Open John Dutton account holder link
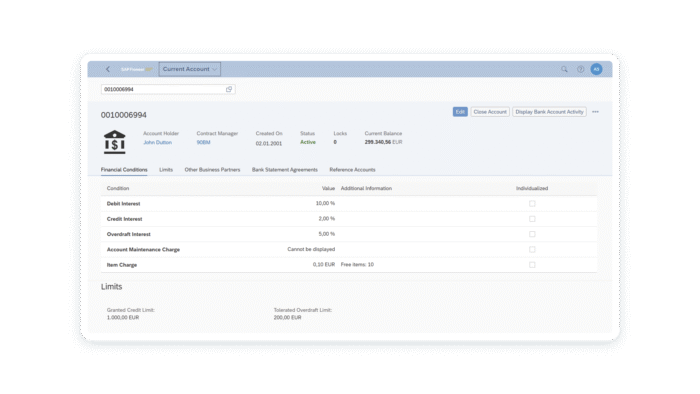This screenshot has height=394, width=700. click(157, 142)
